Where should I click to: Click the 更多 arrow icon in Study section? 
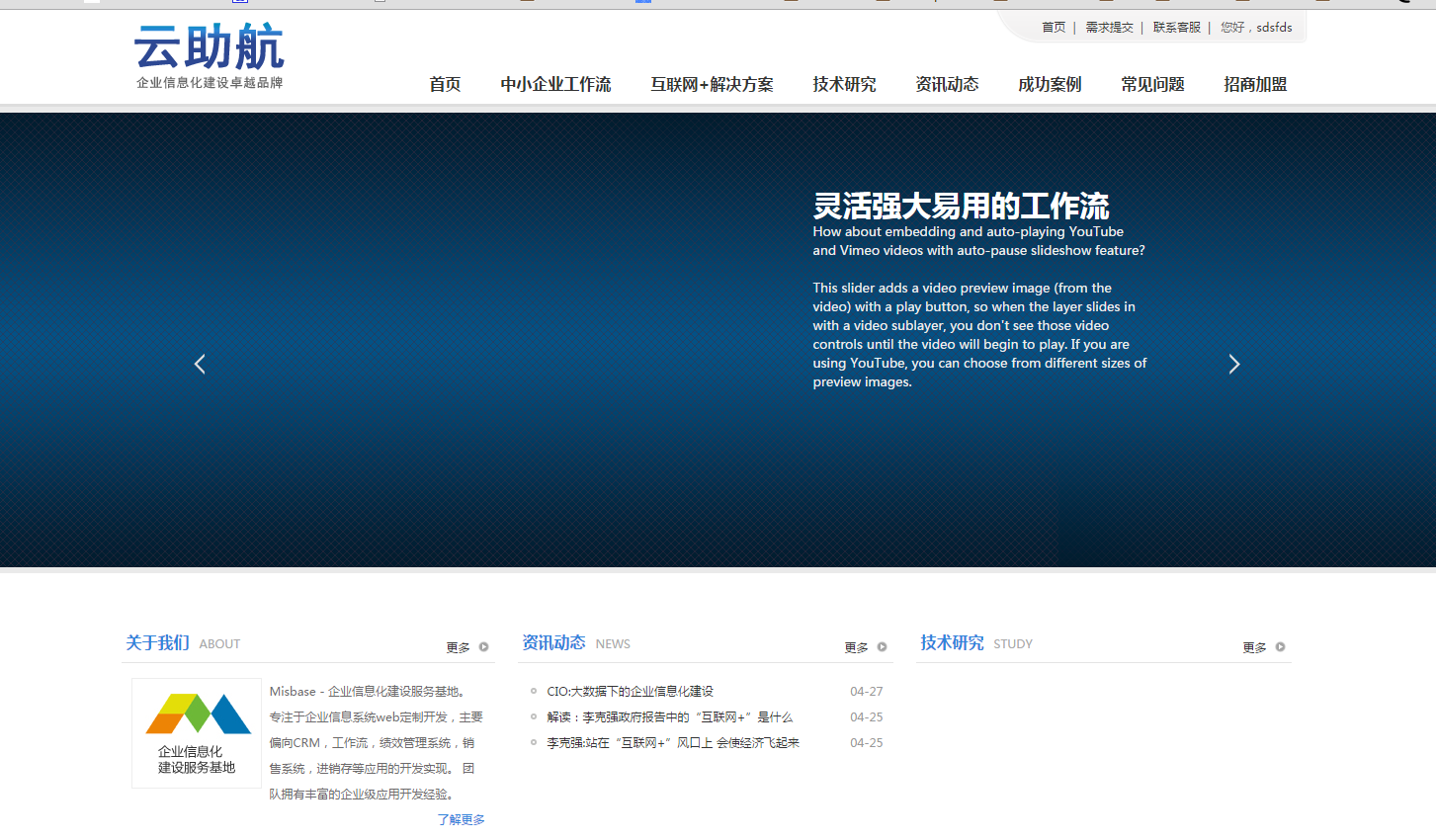[1280, 647]
